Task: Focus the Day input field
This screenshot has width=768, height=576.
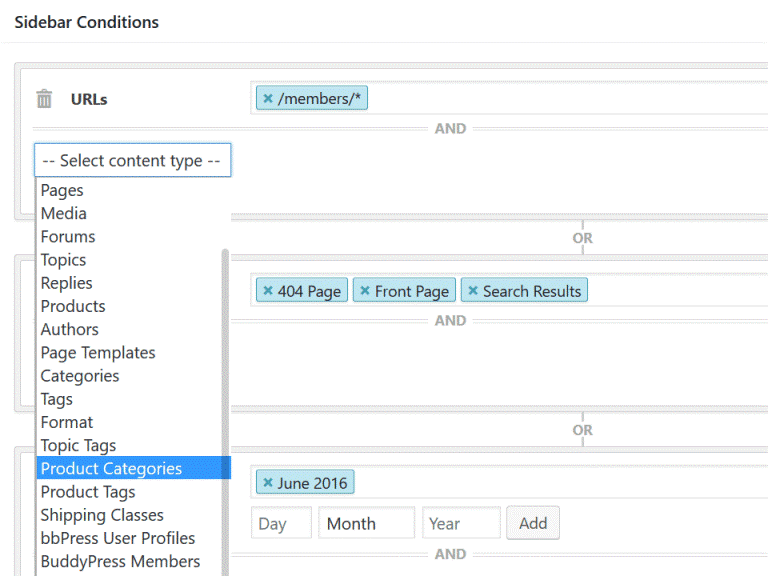Action: (281, 523)
